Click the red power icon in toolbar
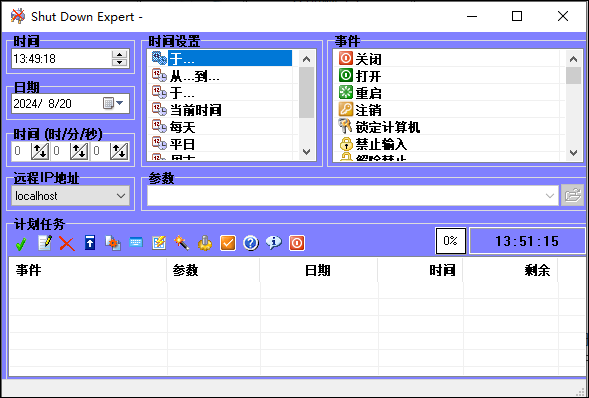This screenshot has height=398, width=589. point(297,243)
